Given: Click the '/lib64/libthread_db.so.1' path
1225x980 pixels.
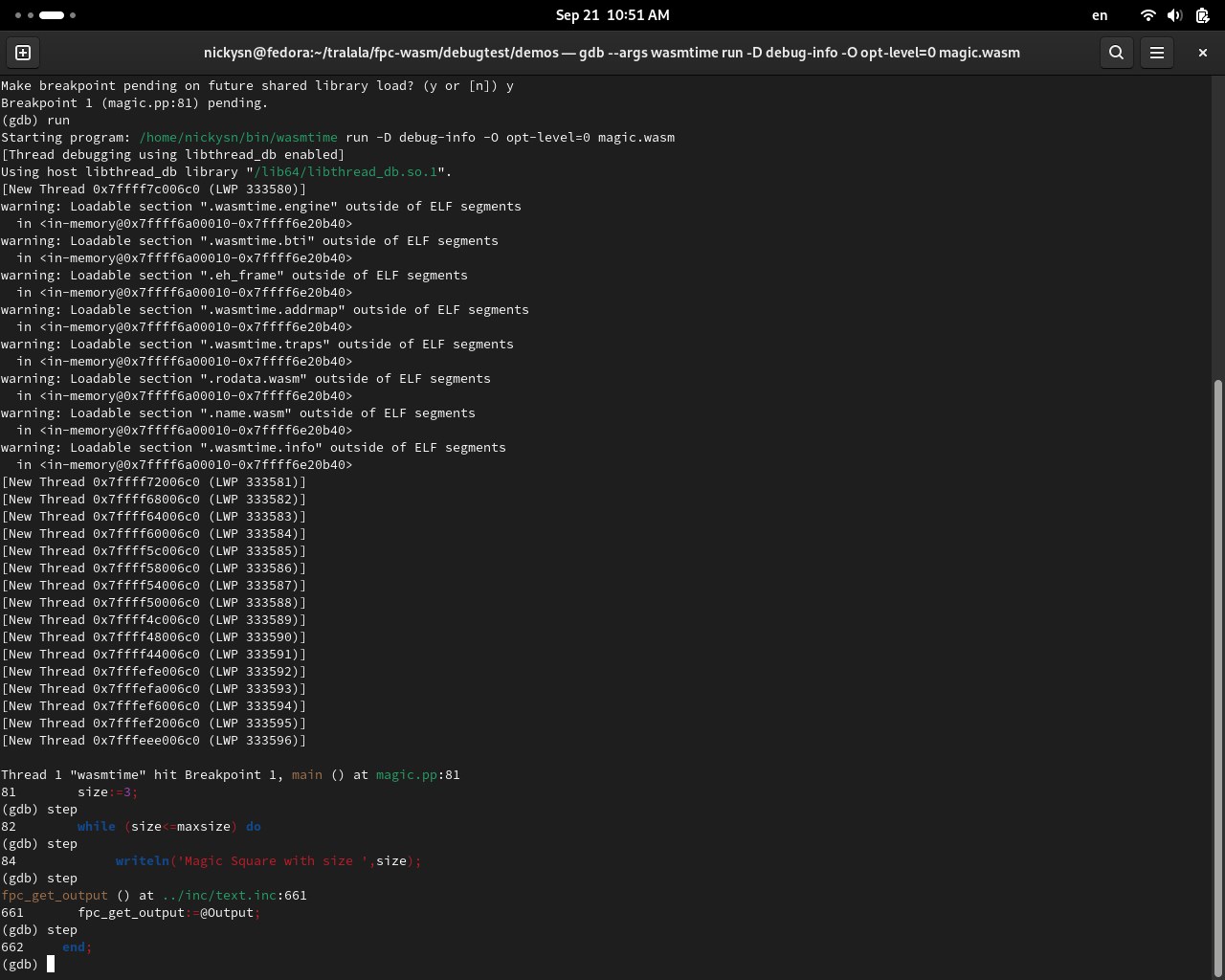Looking at the screenshot, I should pyautogui.click(x=345, y=171).
